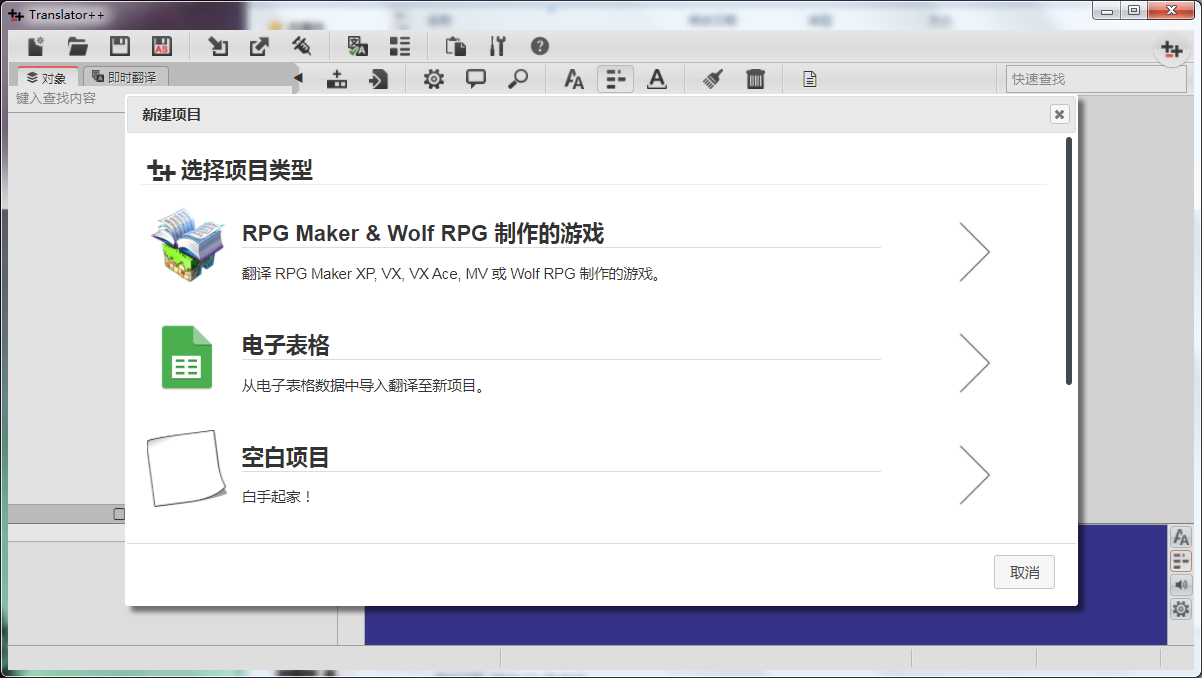Screen dimensions: 1202x678
Task: Click the batch translation icon
Action: pyautogui.click(x=358, y=46)
